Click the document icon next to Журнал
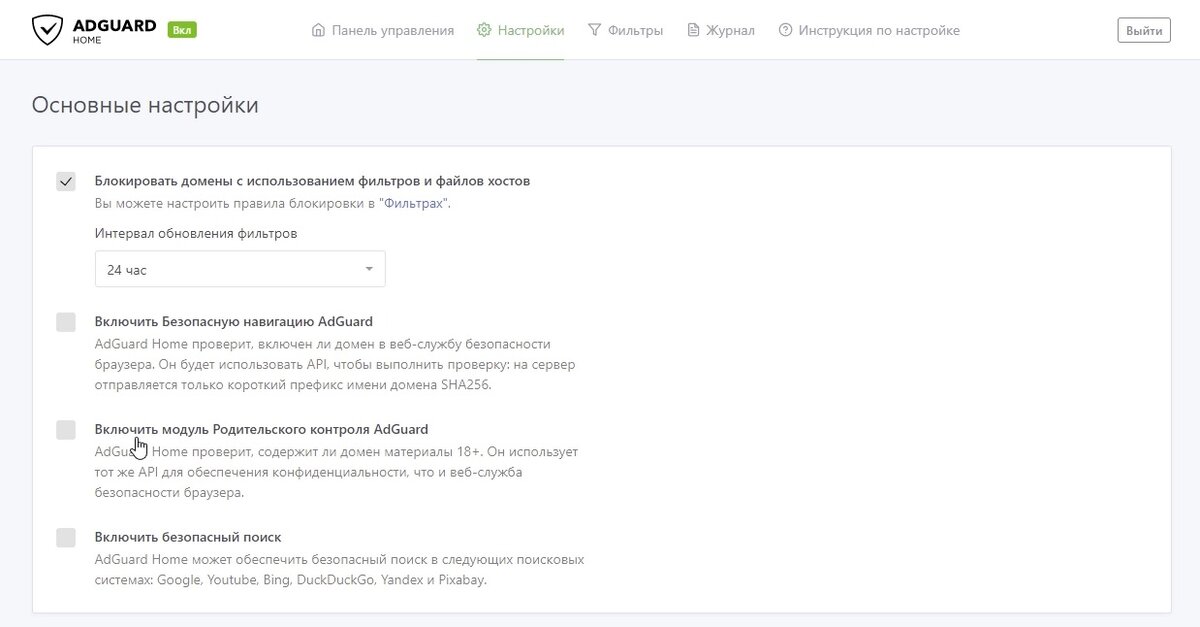The width and height of the screenshot is (1200, 627). [693, 30]
